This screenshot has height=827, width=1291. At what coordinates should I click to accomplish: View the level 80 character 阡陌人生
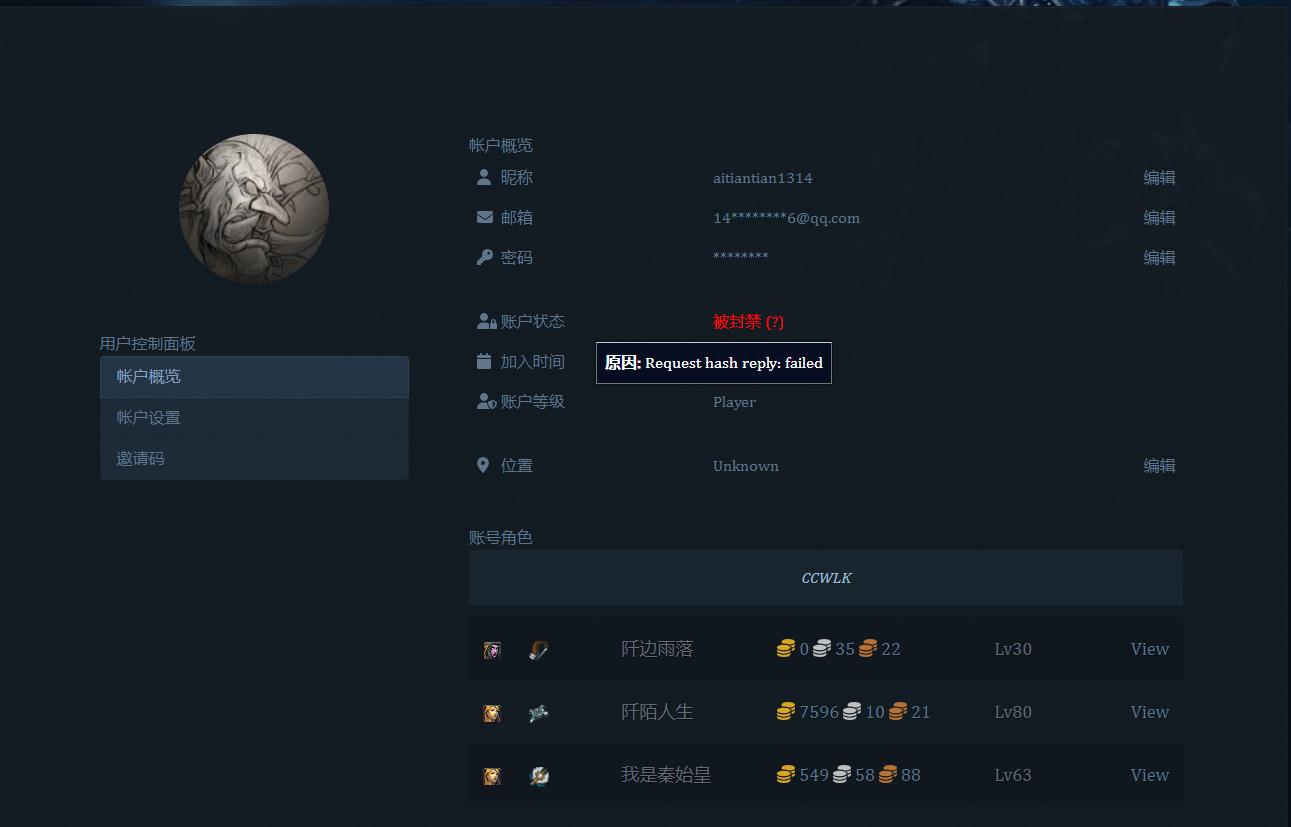point(1149,711)
